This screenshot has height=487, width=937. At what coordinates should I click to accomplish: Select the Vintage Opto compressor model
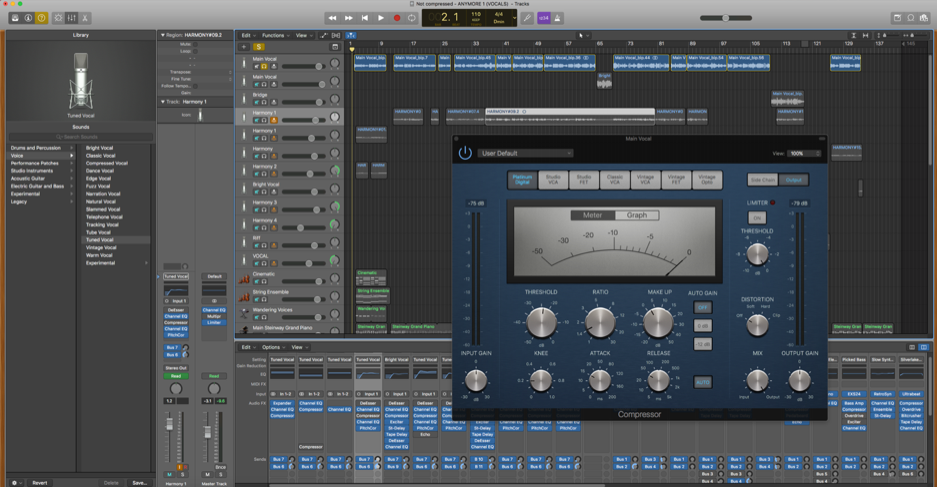[707, 180]
